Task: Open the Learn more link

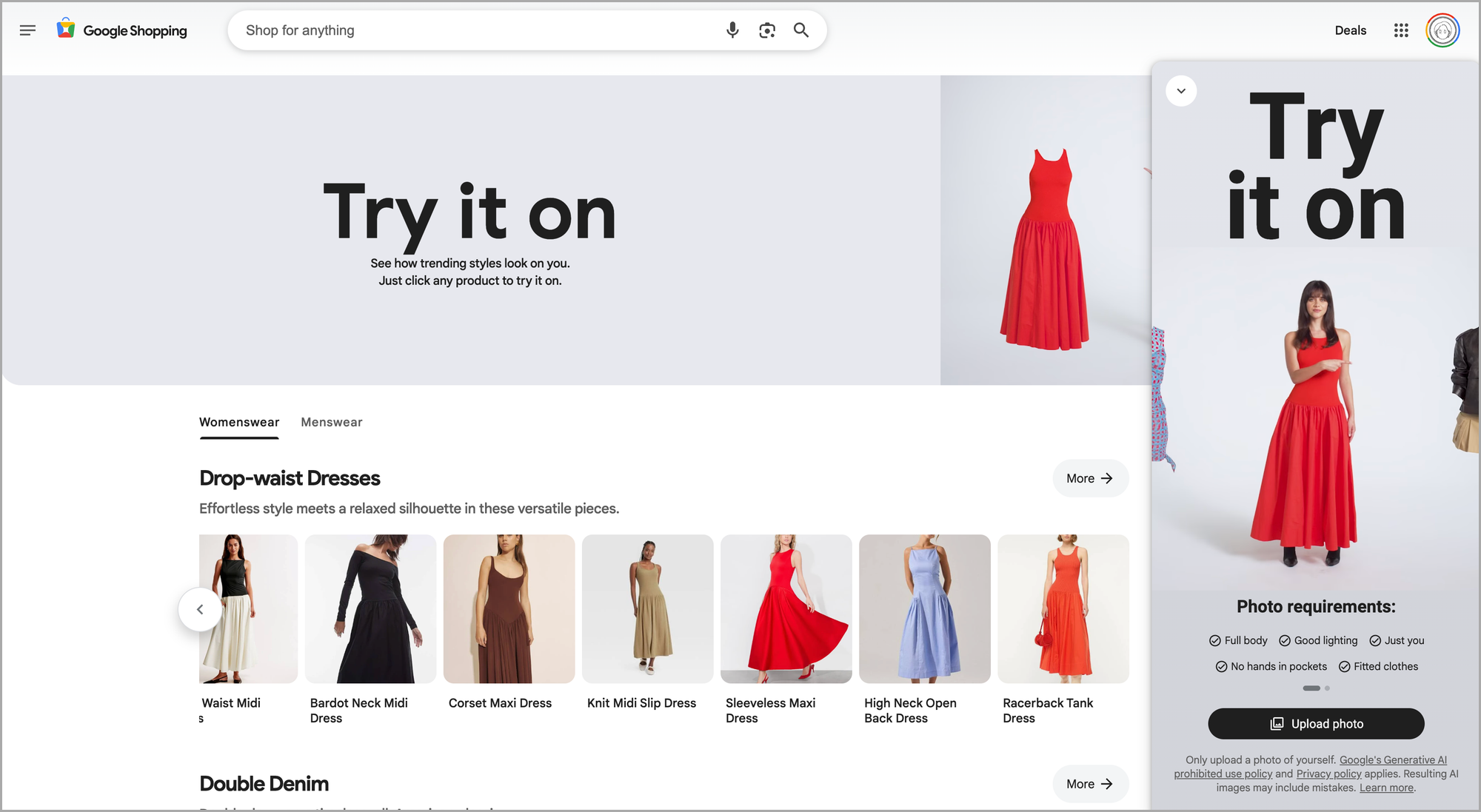Action: (1385, 788)
